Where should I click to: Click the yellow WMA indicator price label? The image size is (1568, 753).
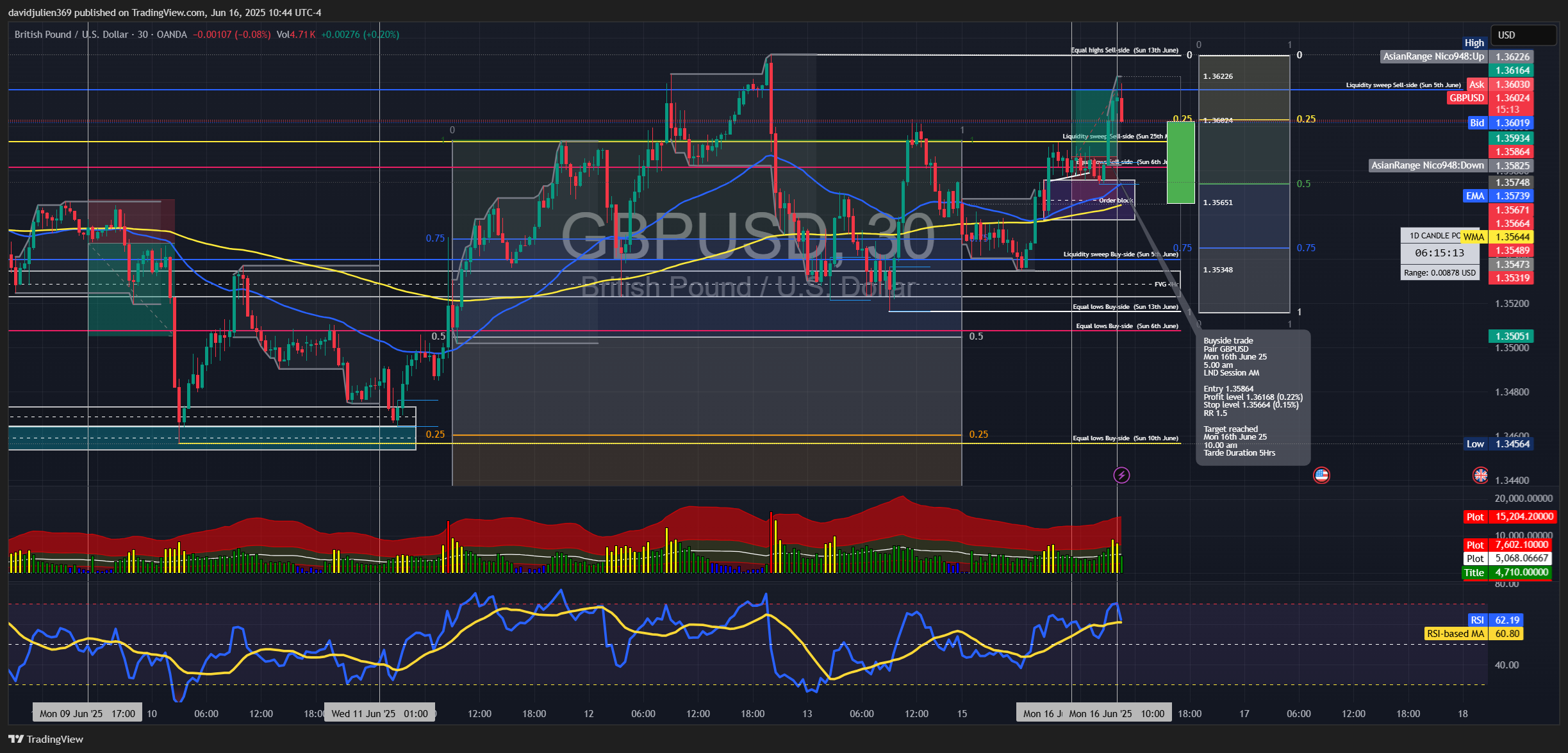click(x=1498, y=237)
